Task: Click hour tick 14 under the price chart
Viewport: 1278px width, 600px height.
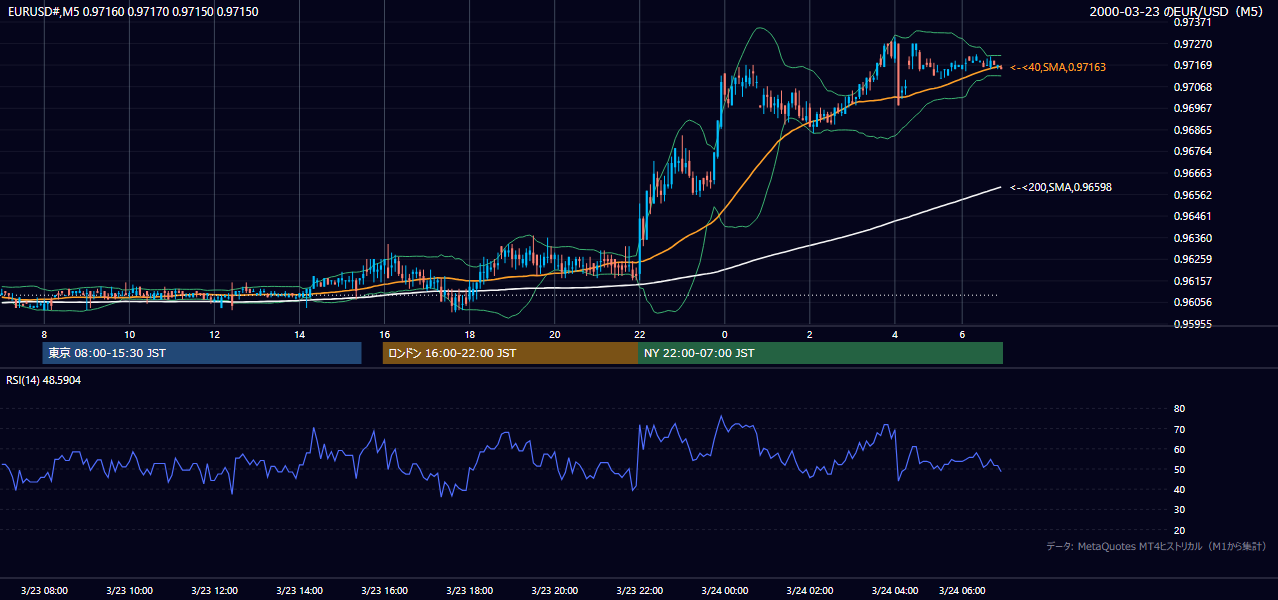Action: point(300,334)
